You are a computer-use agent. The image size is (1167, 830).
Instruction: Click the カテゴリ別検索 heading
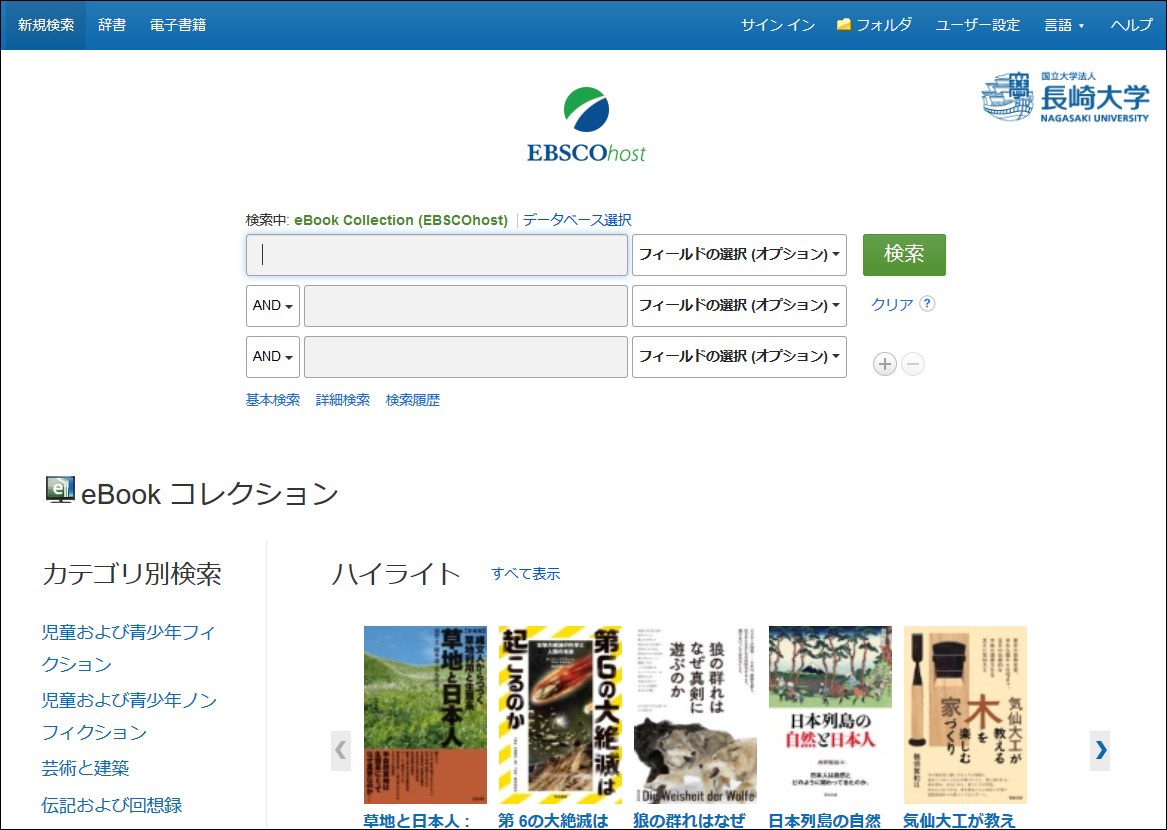point(132,574)
